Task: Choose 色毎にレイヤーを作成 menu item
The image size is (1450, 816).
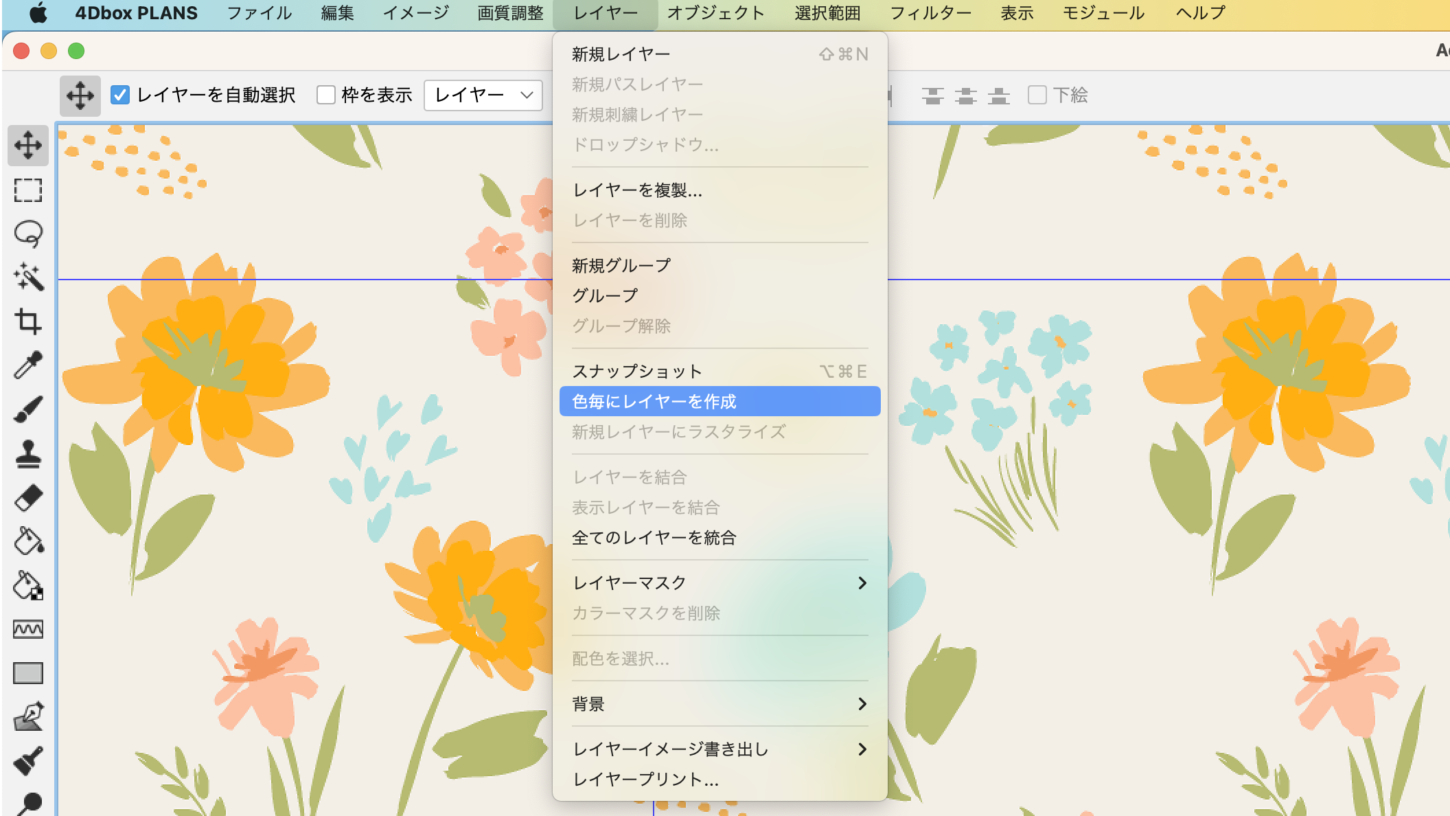Action: 719,401
